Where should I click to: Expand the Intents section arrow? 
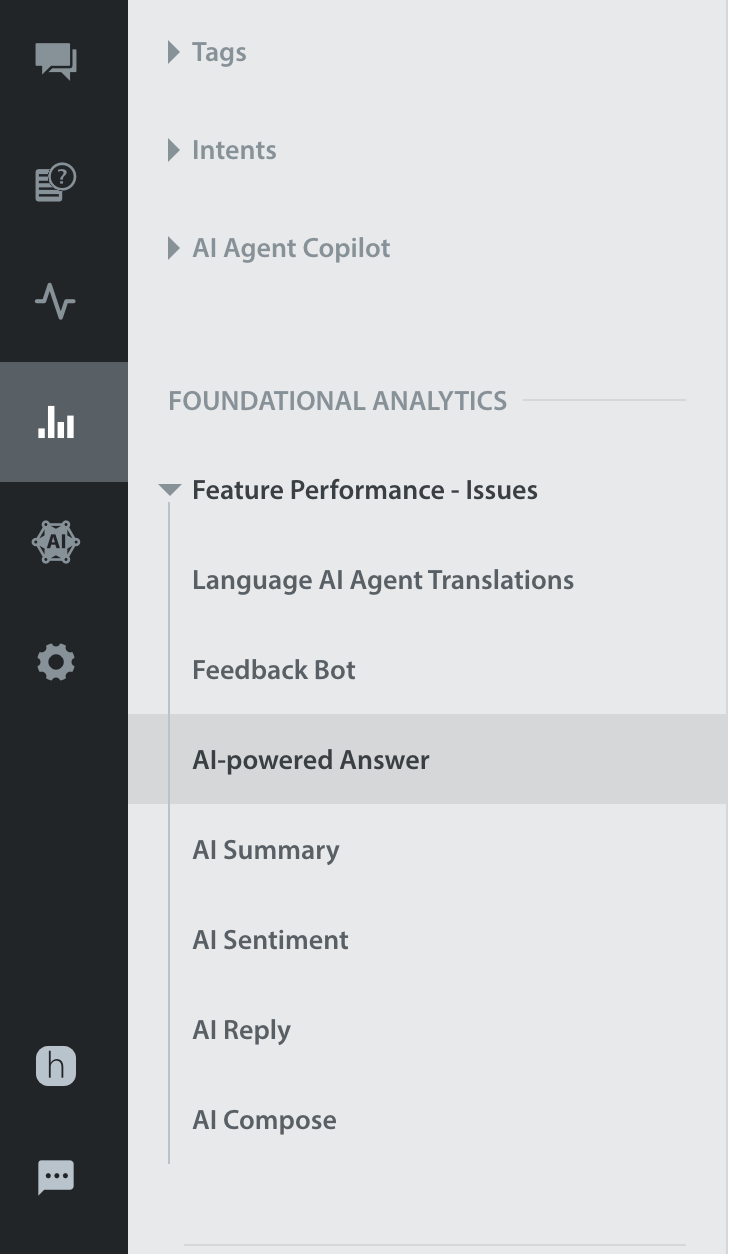pyautogui.click(x=174, y=150)
